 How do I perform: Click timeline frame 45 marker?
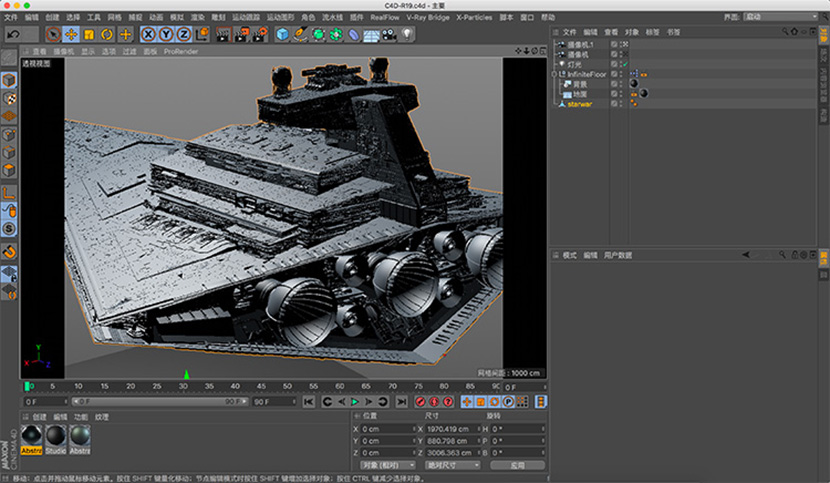coord(261,387)
